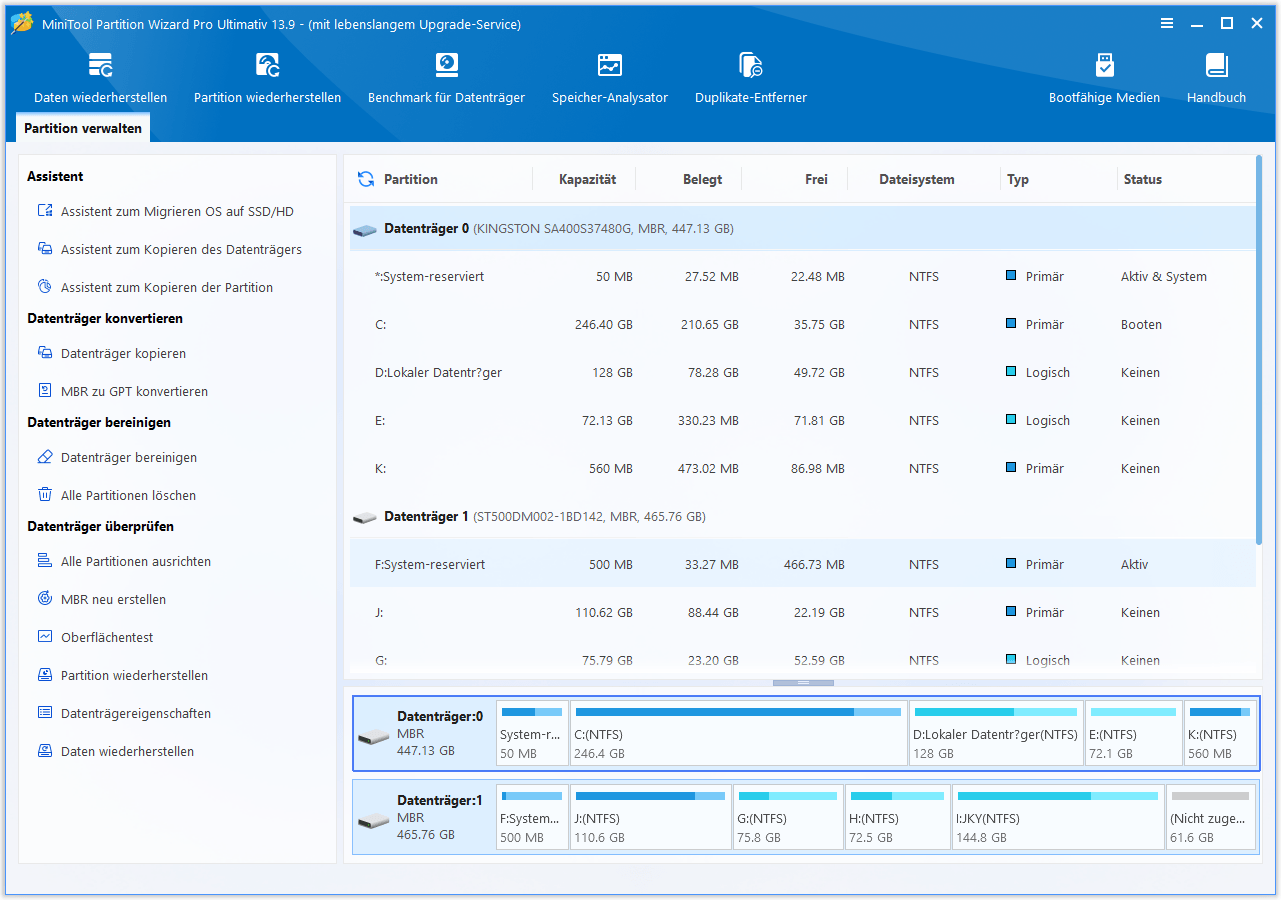
Task: Click MBR neu erstellen
Action: coord(102,599)
